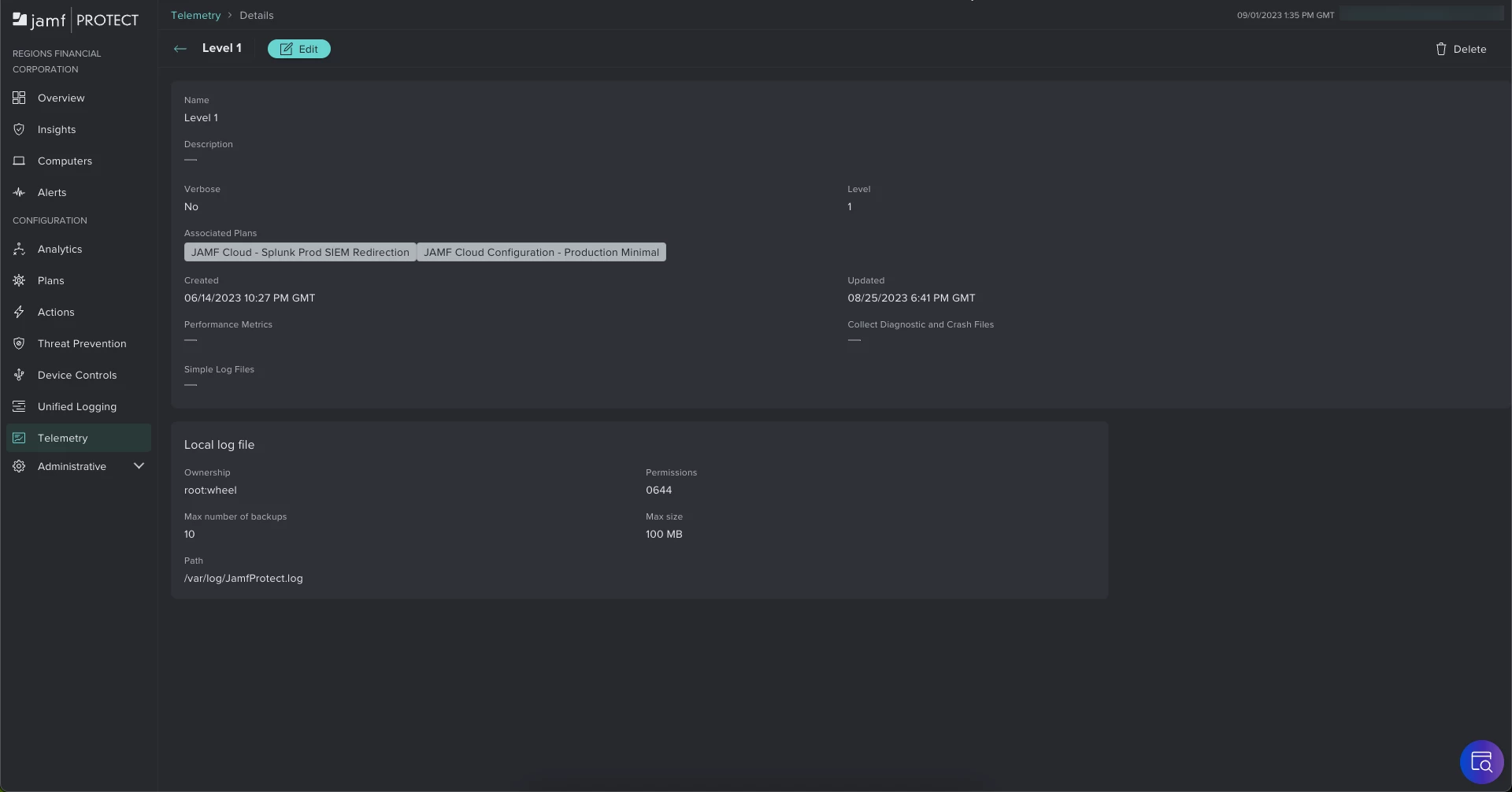Go back using the left arrow
Viewport: 1512px width, 792px height.
click(x=180, y=49)
